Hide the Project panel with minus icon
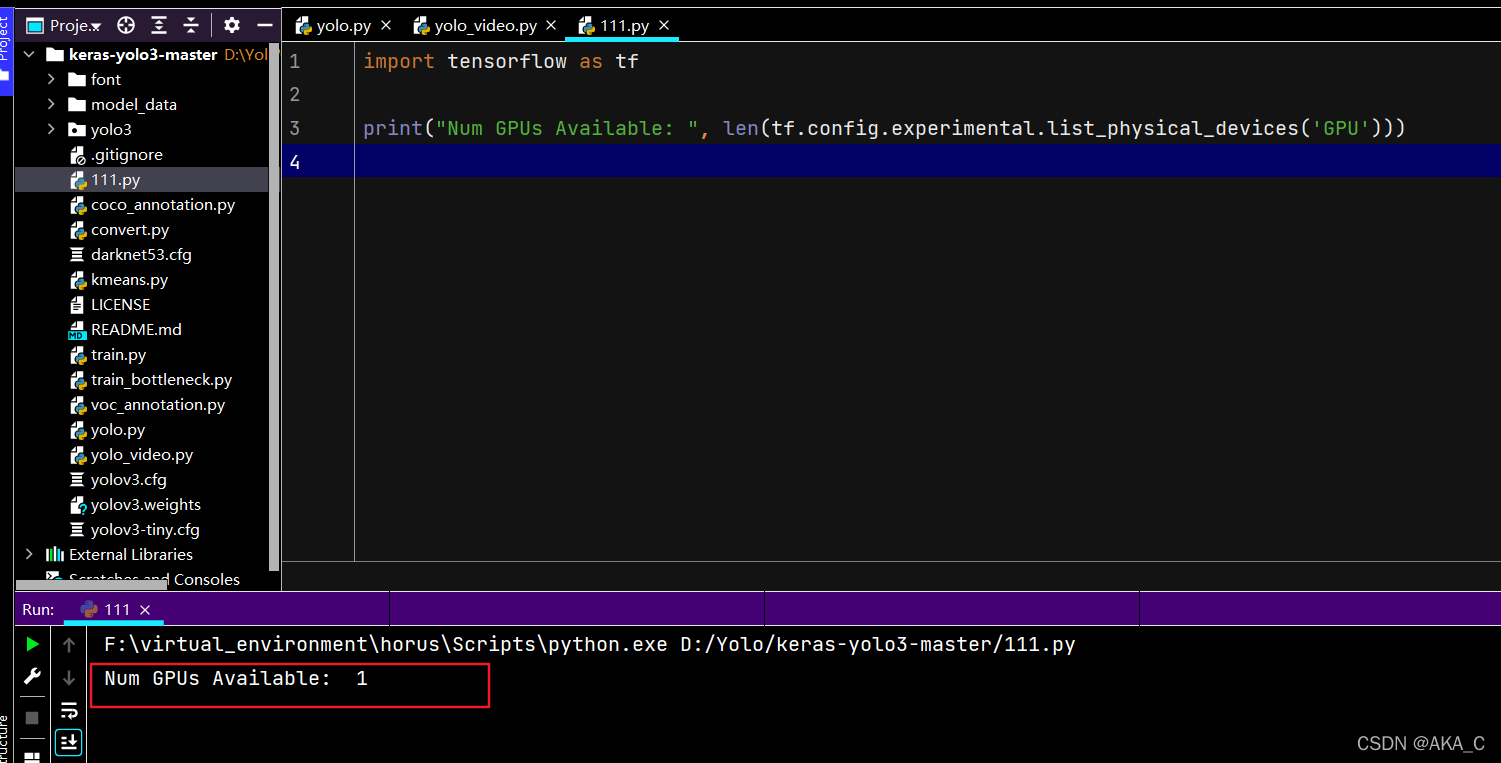This screenshot has width=1501, height=763. tap(264, 25)
